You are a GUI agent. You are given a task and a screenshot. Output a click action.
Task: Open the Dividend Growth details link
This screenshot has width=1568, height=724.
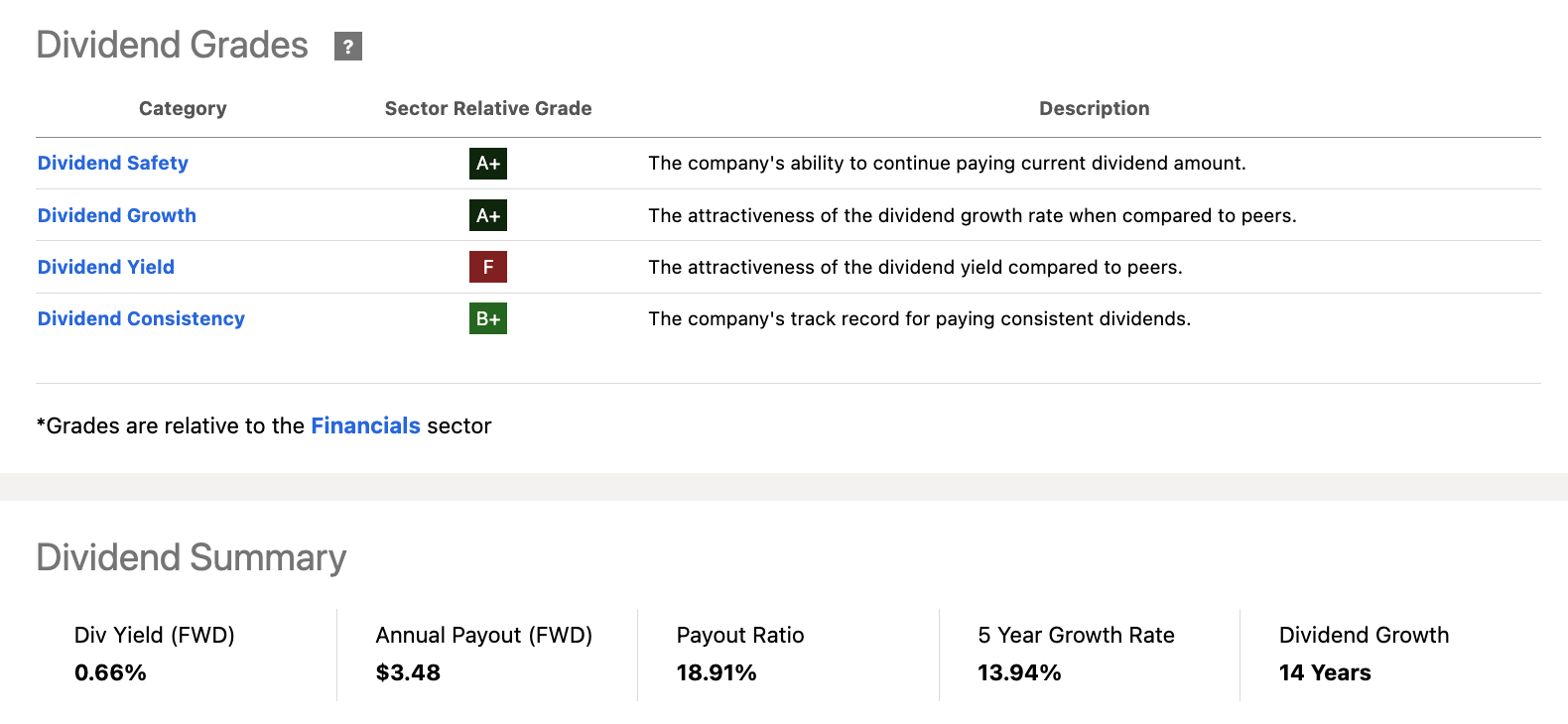pyautogui.click(x=116, y=215)
